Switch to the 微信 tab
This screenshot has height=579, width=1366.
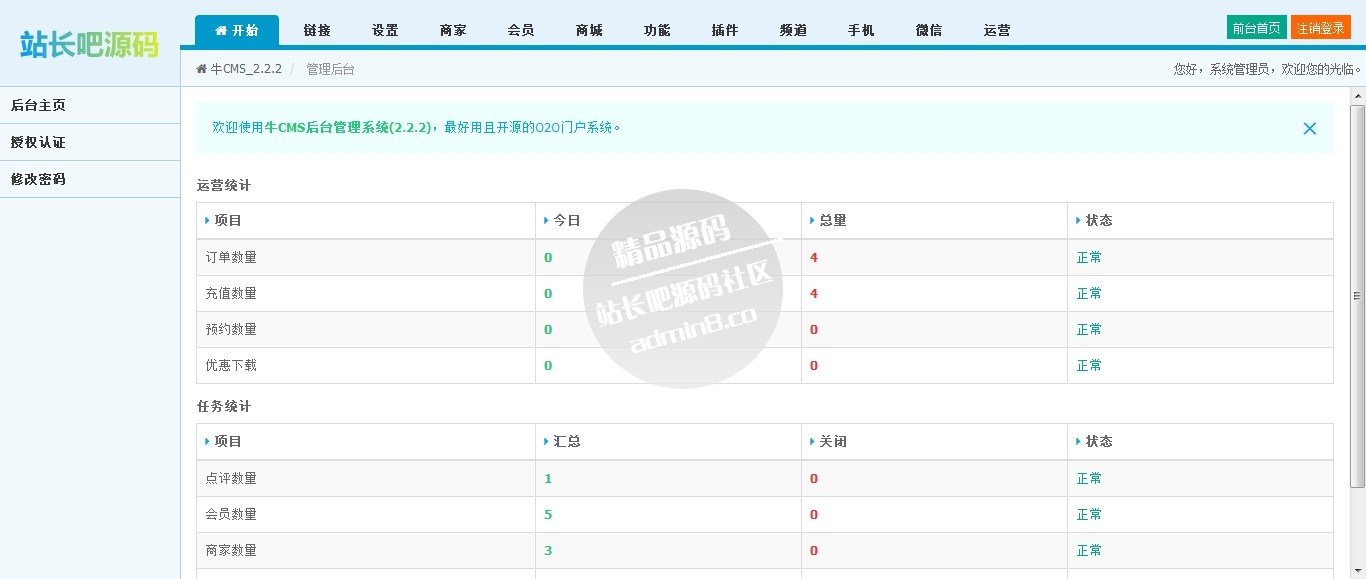tap(928, 30)
